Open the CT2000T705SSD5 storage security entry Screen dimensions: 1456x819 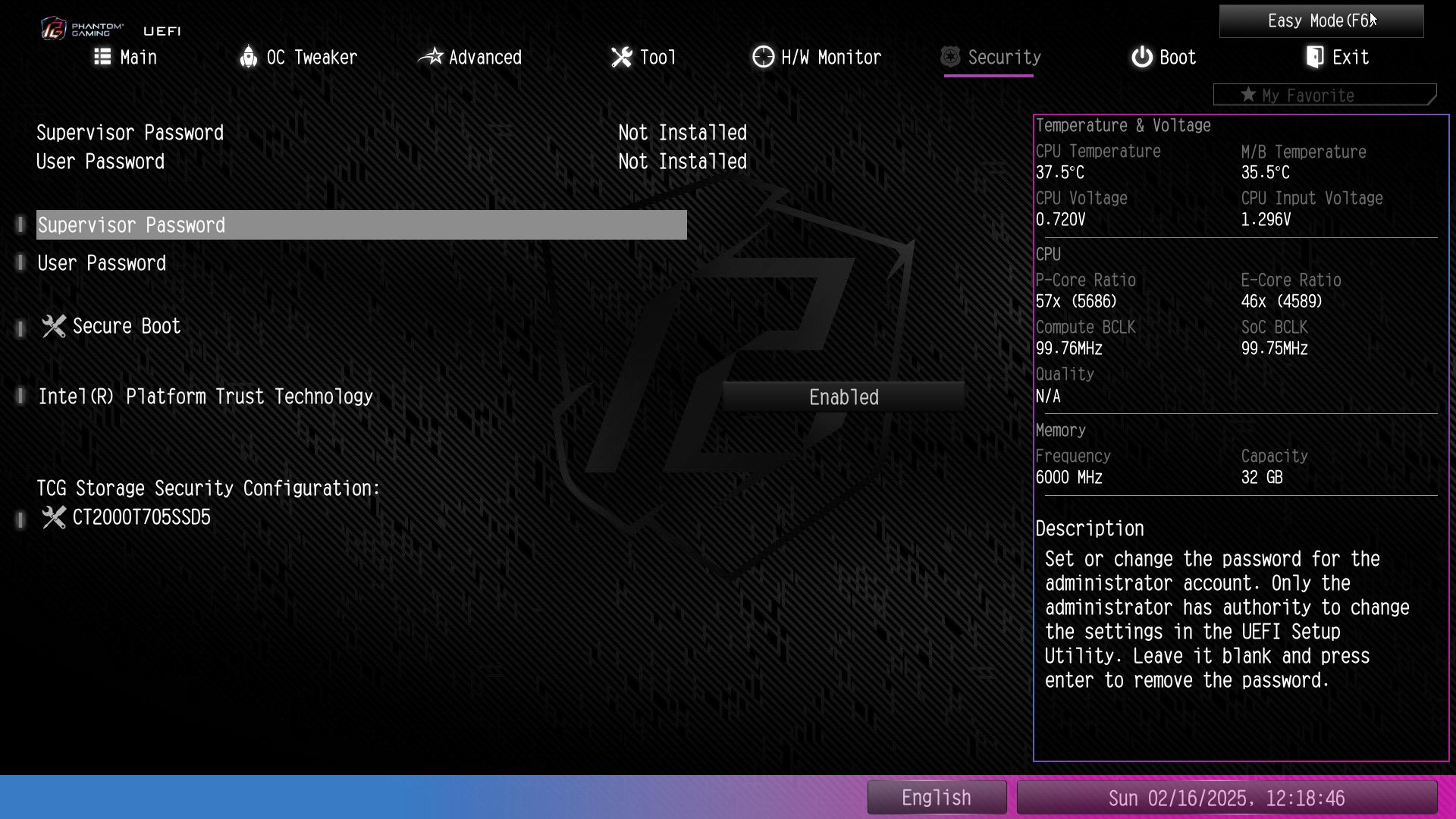point(141,517)
